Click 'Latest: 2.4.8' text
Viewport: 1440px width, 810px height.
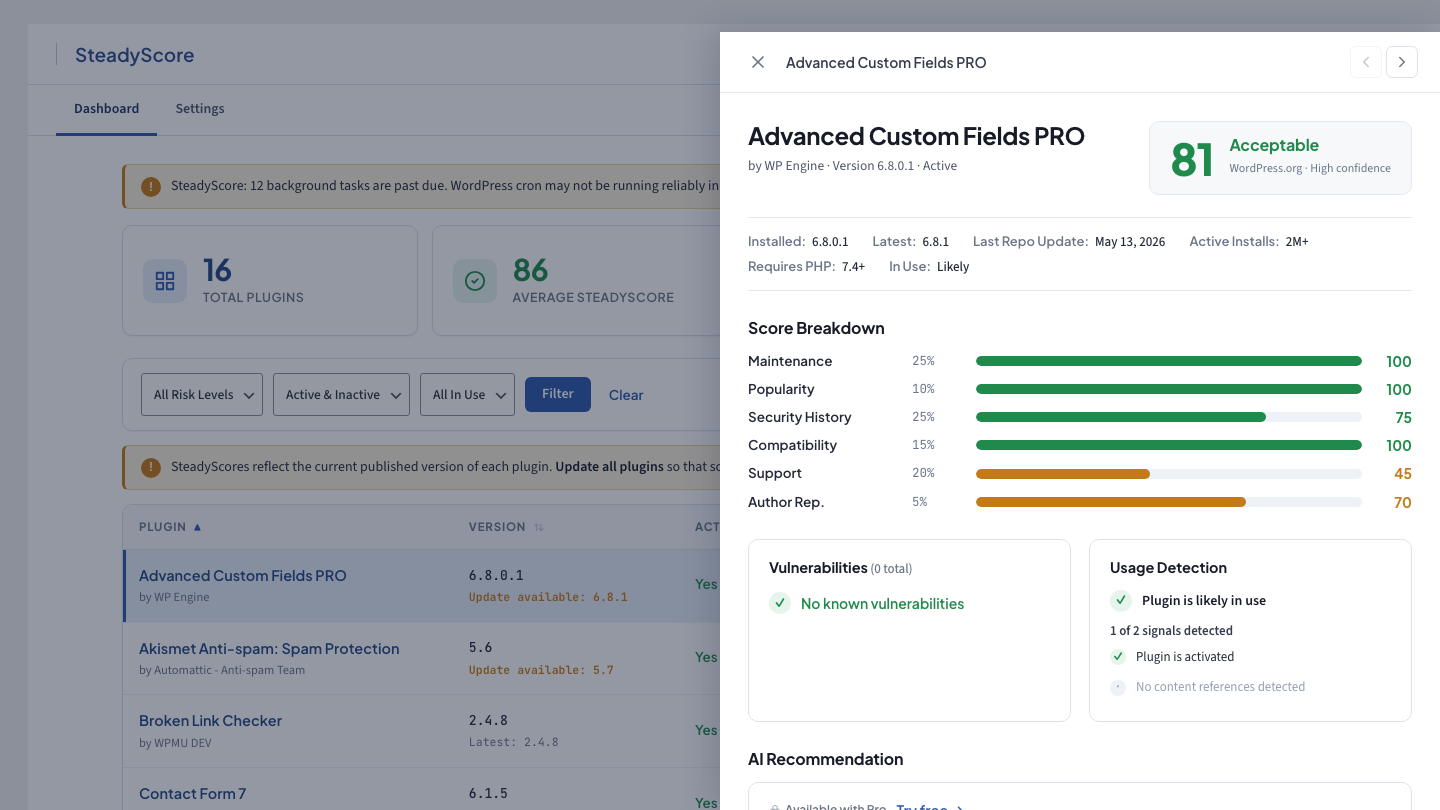coord(514,743)
